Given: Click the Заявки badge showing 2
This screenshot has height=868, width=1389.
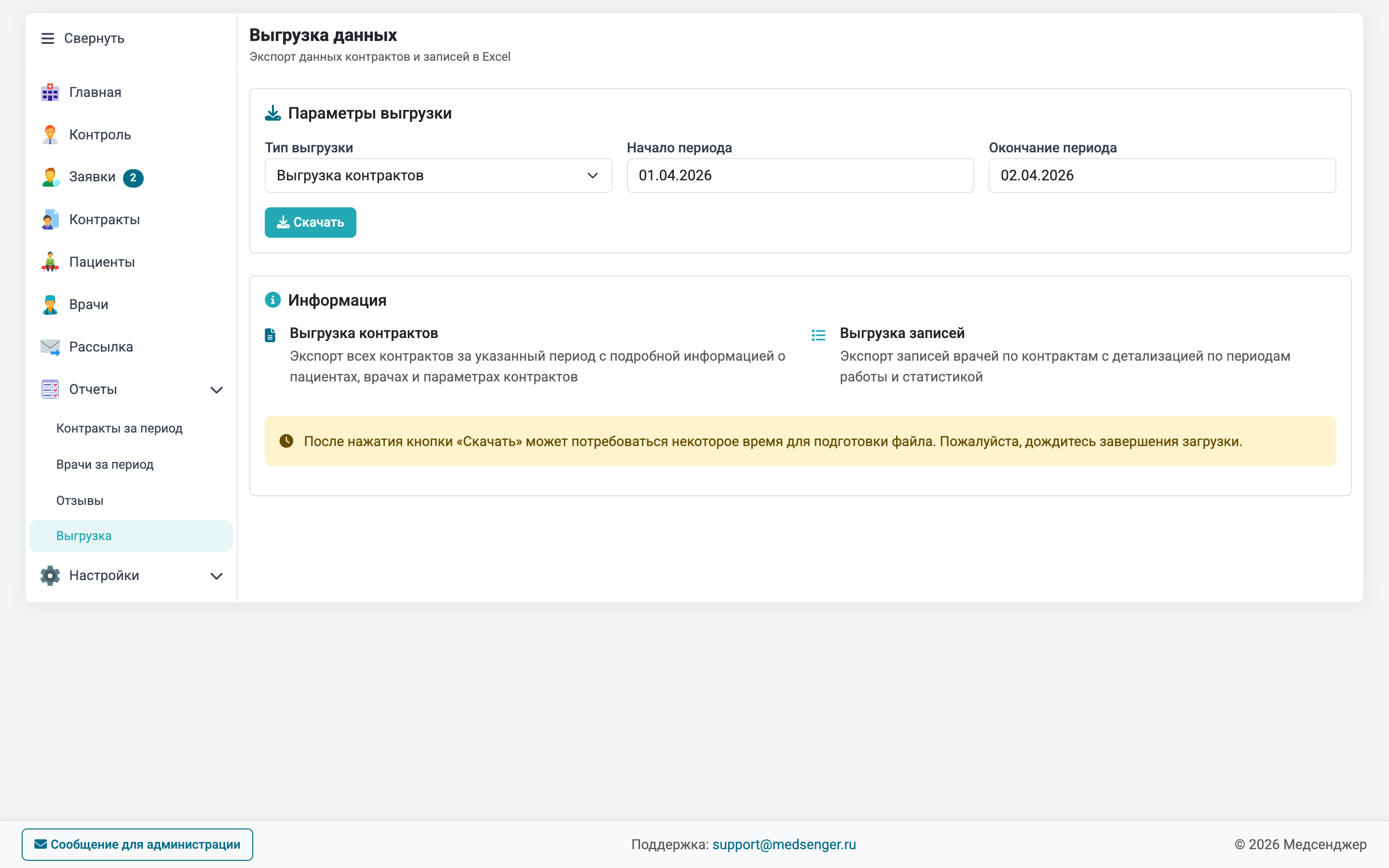Looking at the screenshot, I should pyautogui.click(x=133, y=178).
